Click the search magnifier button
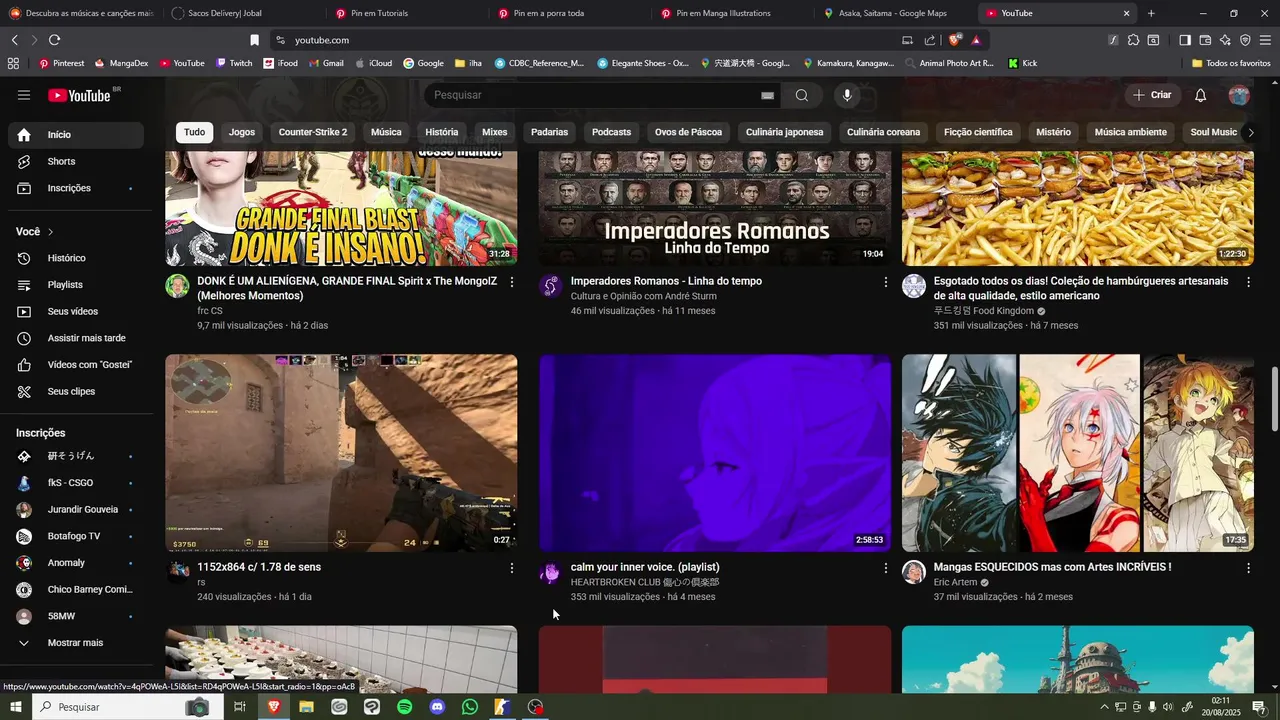This screenshot has height=720, width=1280. click(802, 95)
